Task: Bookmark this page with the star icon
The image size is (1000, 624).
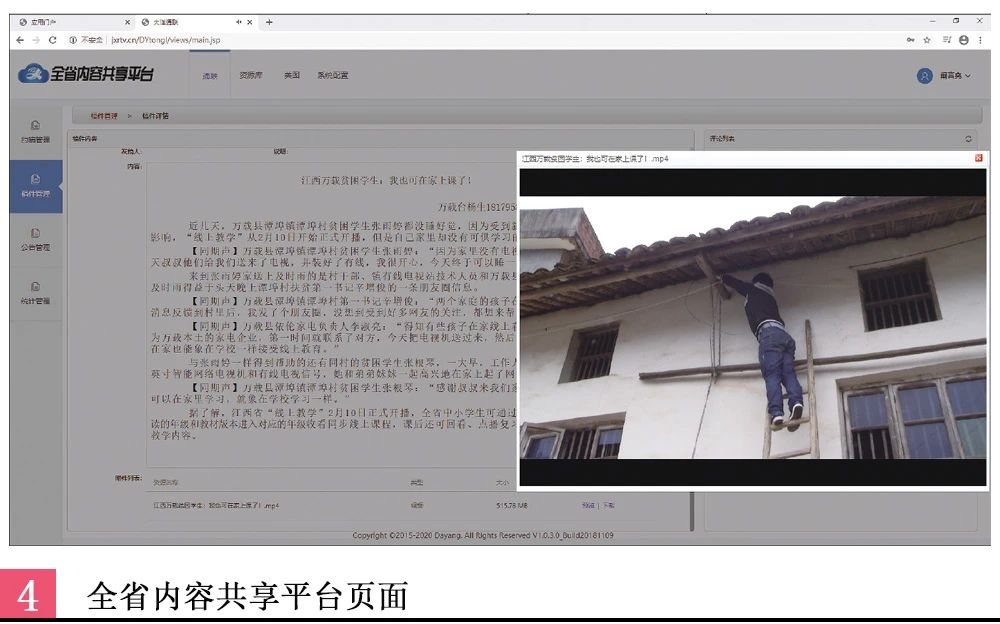Action: [x=927, y=40]
